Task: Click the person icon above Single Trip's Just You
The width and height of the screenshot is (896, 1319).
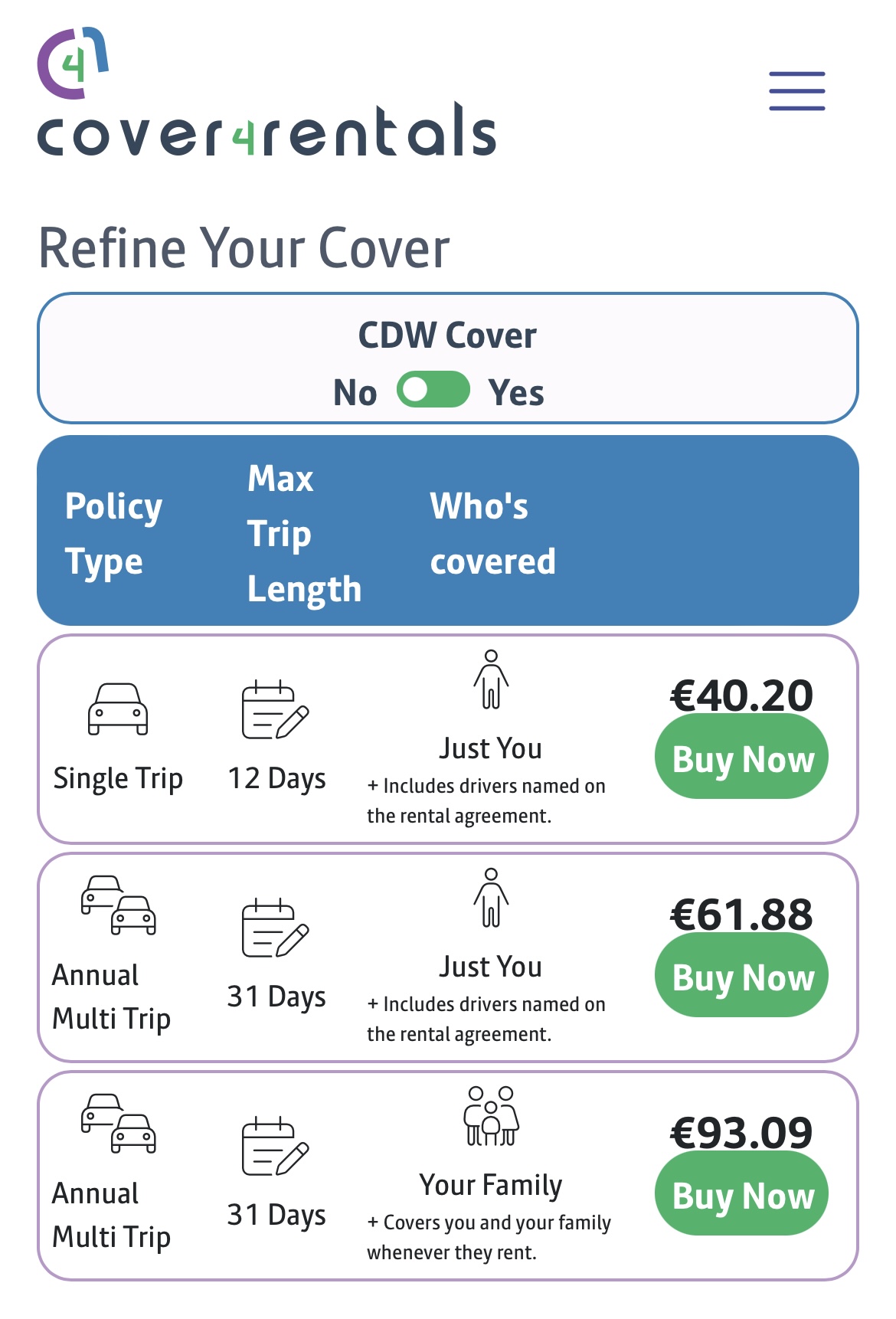Action: coord(491,679)
